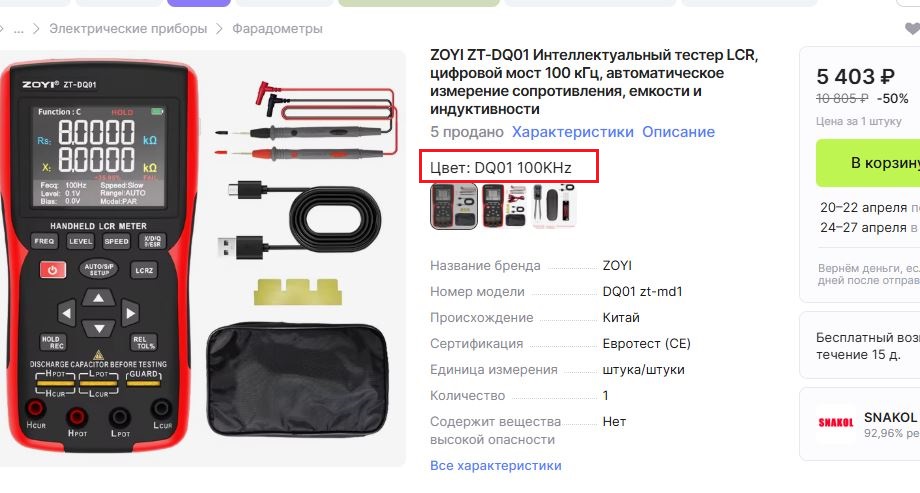Add item with В корзину button

(868, 163)
